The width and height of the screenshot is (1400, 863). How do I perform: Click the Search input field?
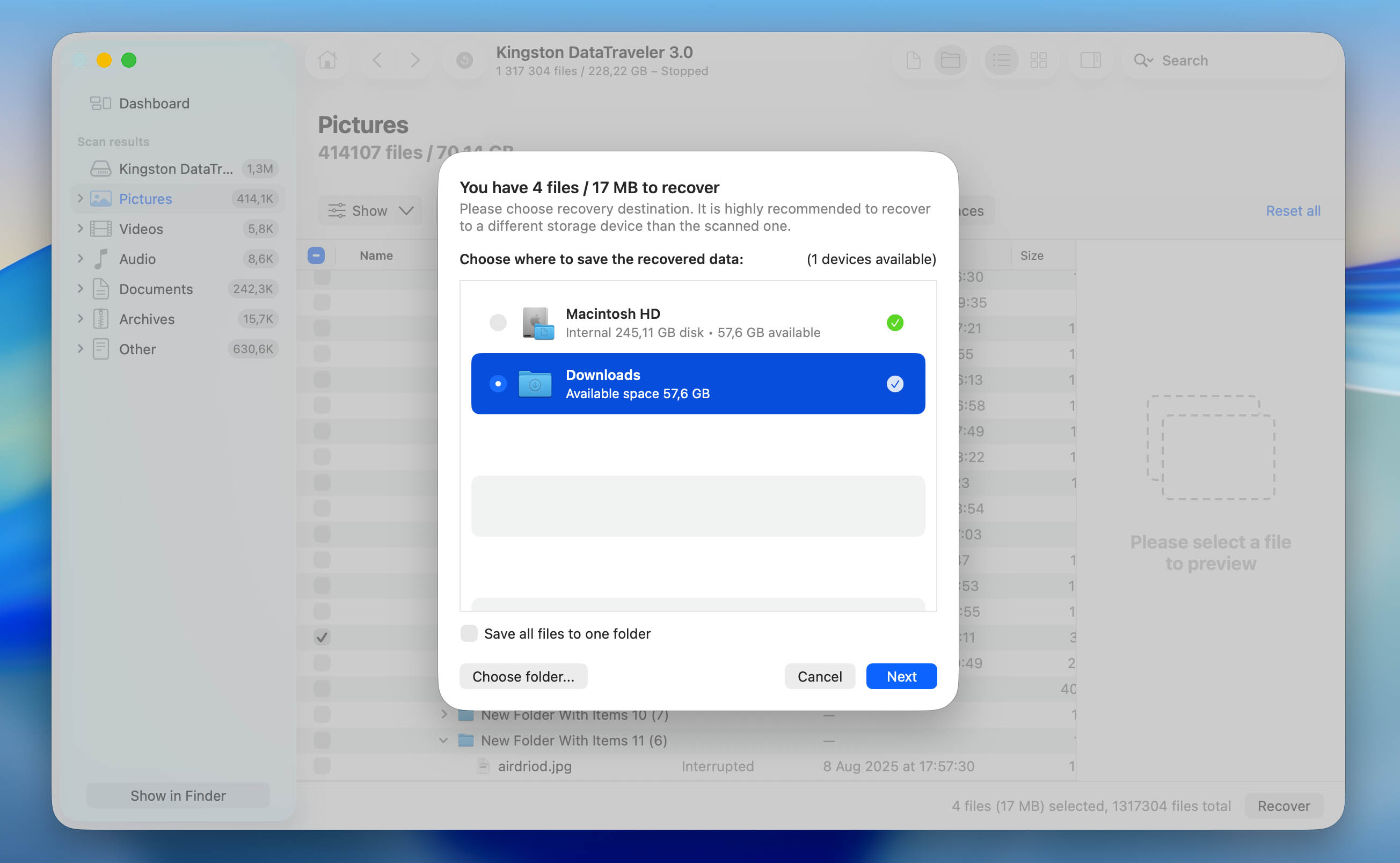tap(1230, 61)
